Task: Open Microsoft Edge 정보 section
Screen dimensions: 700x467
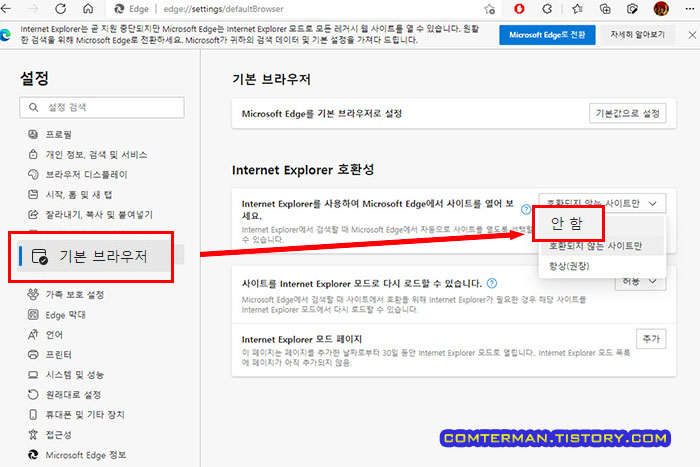Action: pos(77,455)
